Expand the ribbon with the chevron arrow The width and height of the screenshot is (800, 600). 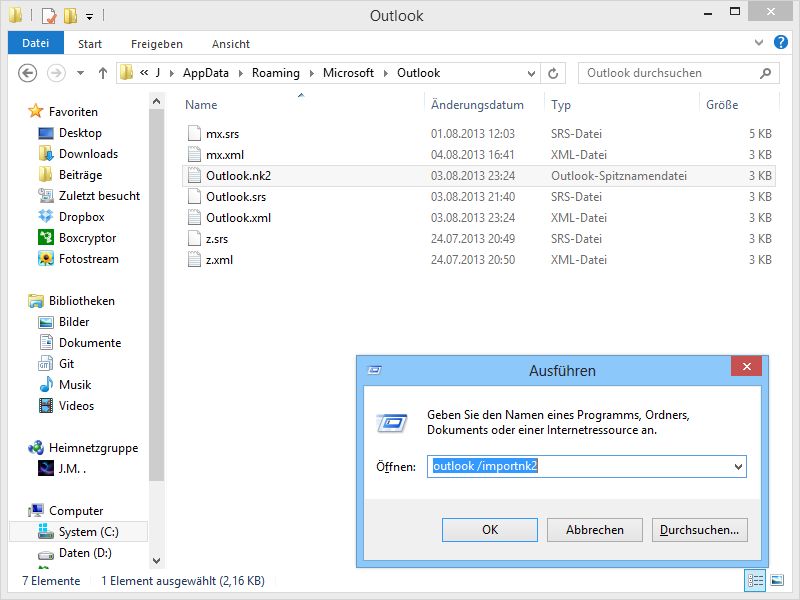pyautogui.click(x=759, y=43)
